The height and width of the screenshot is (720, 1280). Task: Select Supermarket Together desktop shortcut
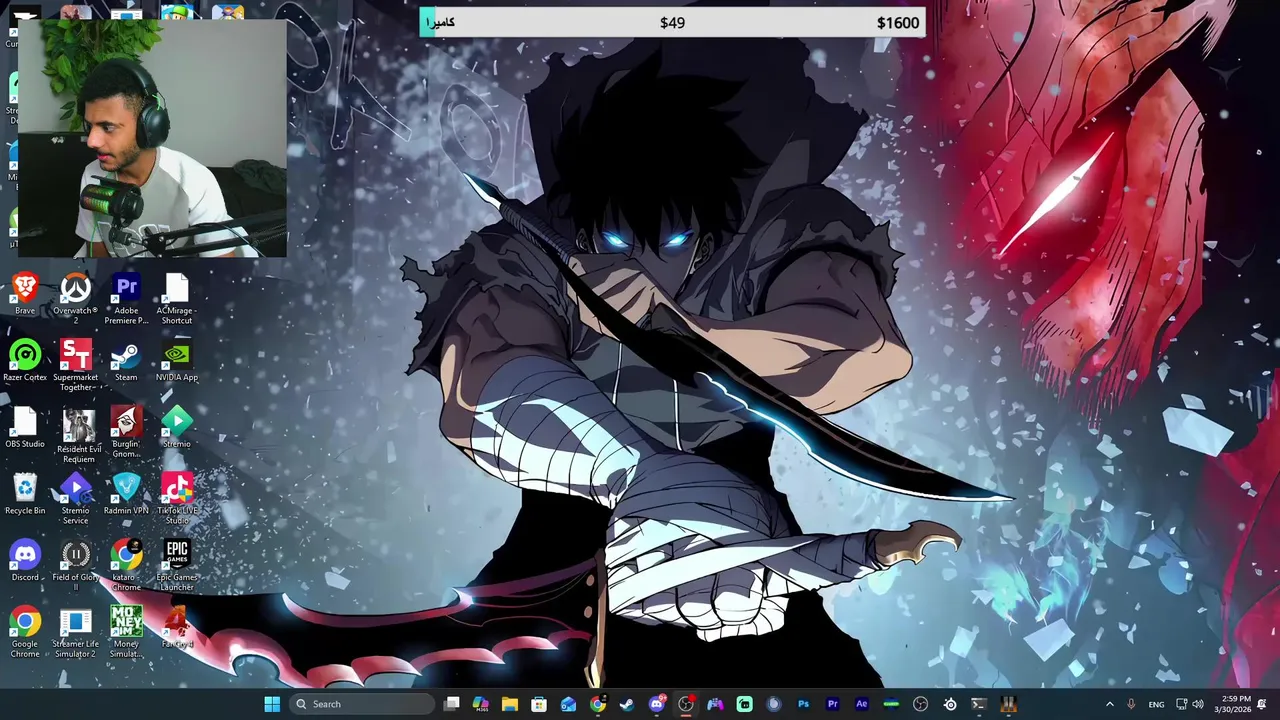pyautogui.click(x=75, y=366)
